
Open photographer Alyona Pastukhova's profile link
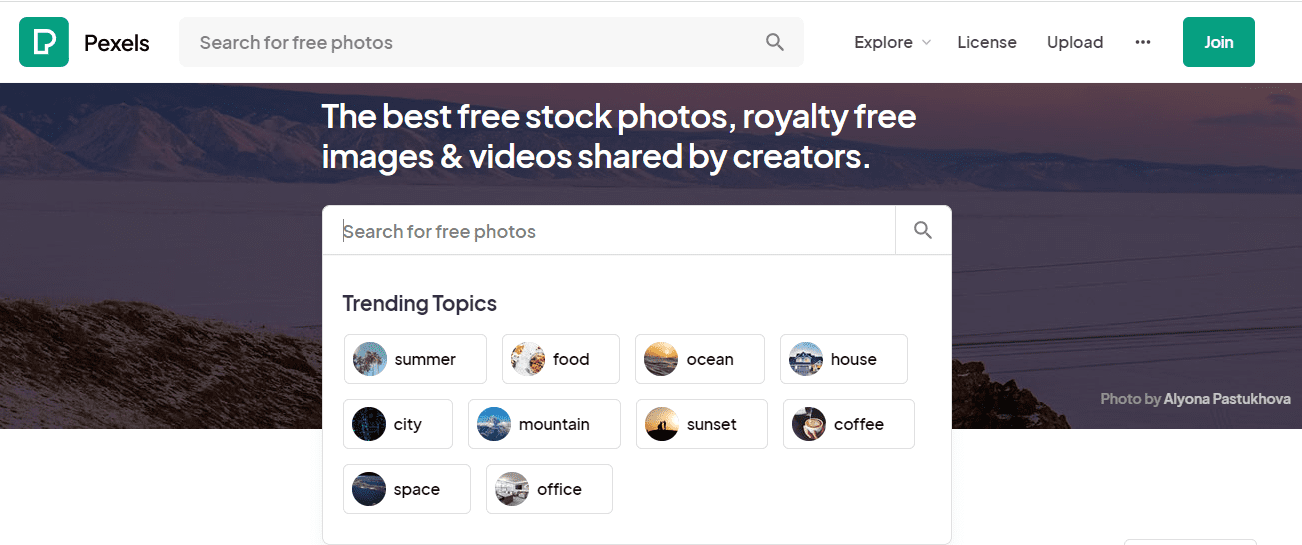click(1227, 398)
